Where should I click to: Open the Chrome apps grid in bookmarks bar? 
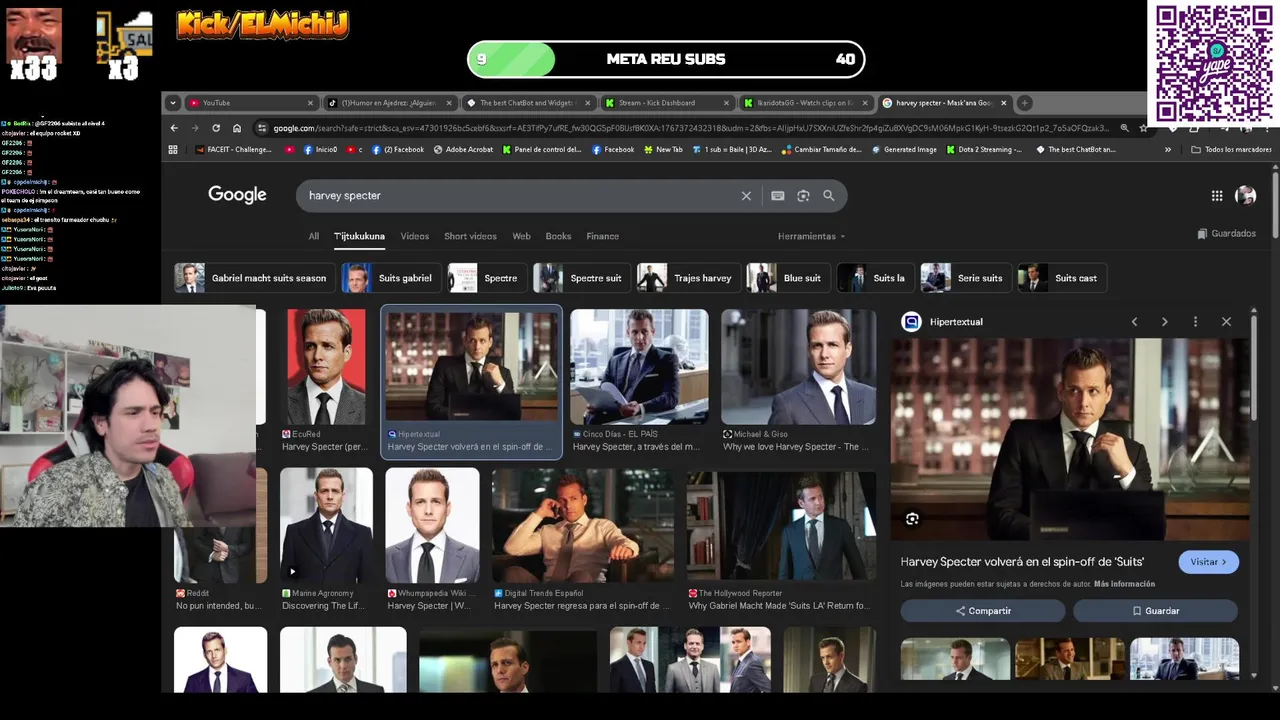point(173,149)
